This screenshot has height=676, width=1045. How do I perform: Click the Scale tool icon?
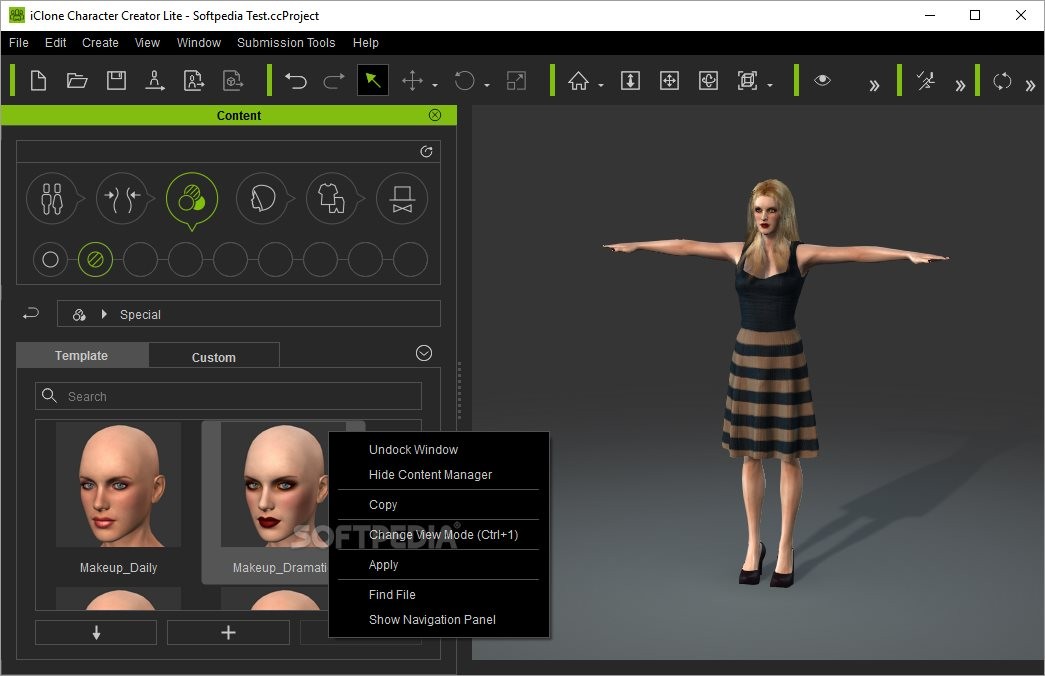pyautogui.click(x=517, y=81)
